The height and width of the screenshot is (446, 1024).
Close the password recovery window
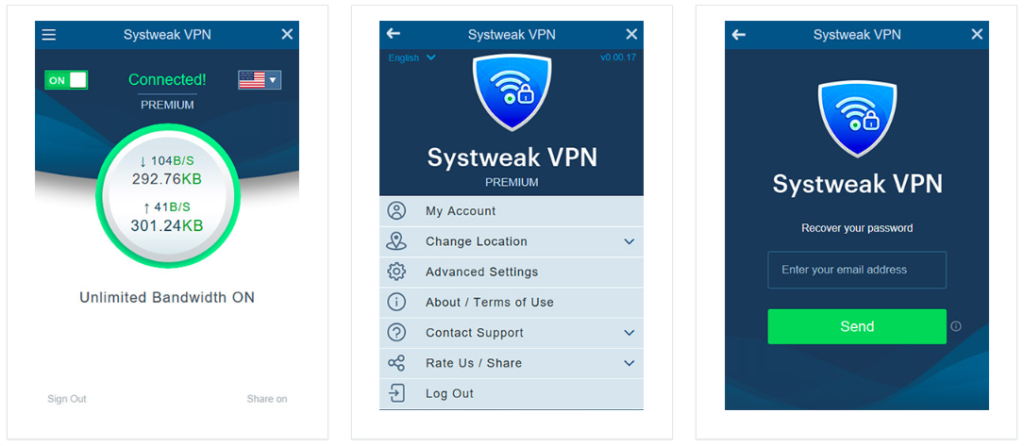pyautogui.click(x=976, y=35)
